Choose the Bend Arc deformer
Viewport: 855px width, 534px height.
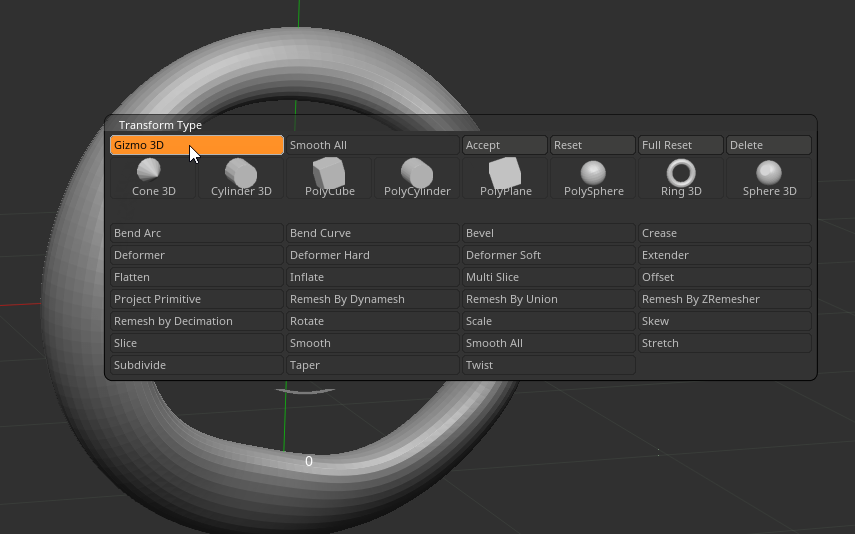coord(196,233)
